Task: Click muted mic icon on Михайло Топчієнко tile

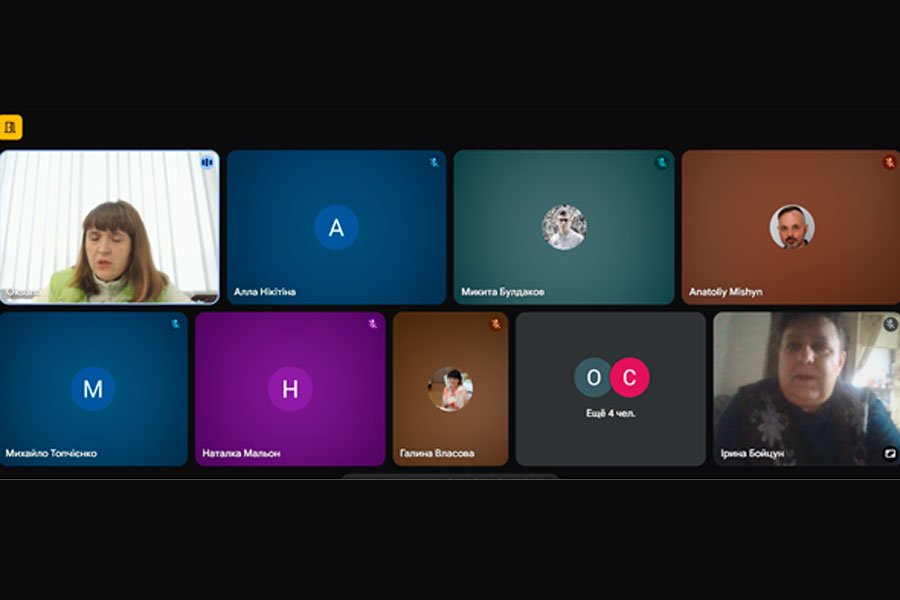Action: [175, 324]
